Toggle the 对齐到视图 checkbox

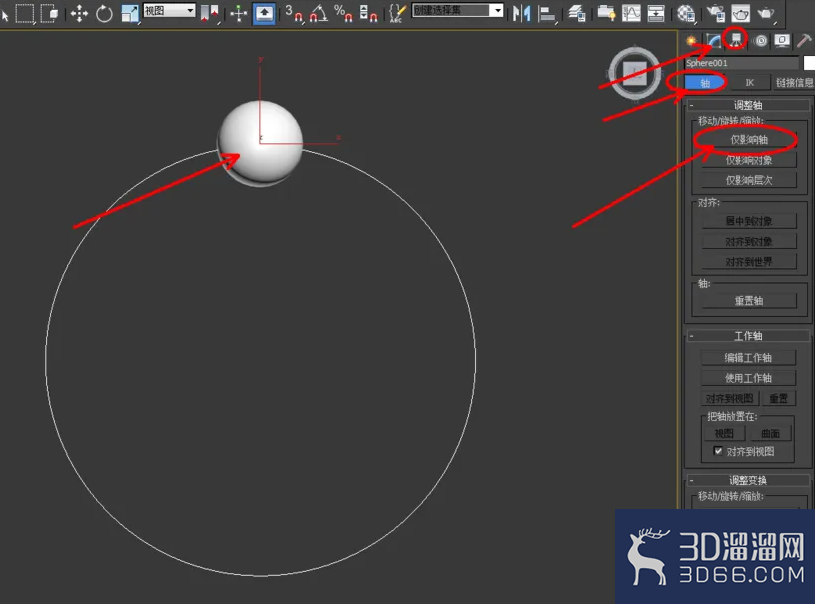(x=718, y=451)
